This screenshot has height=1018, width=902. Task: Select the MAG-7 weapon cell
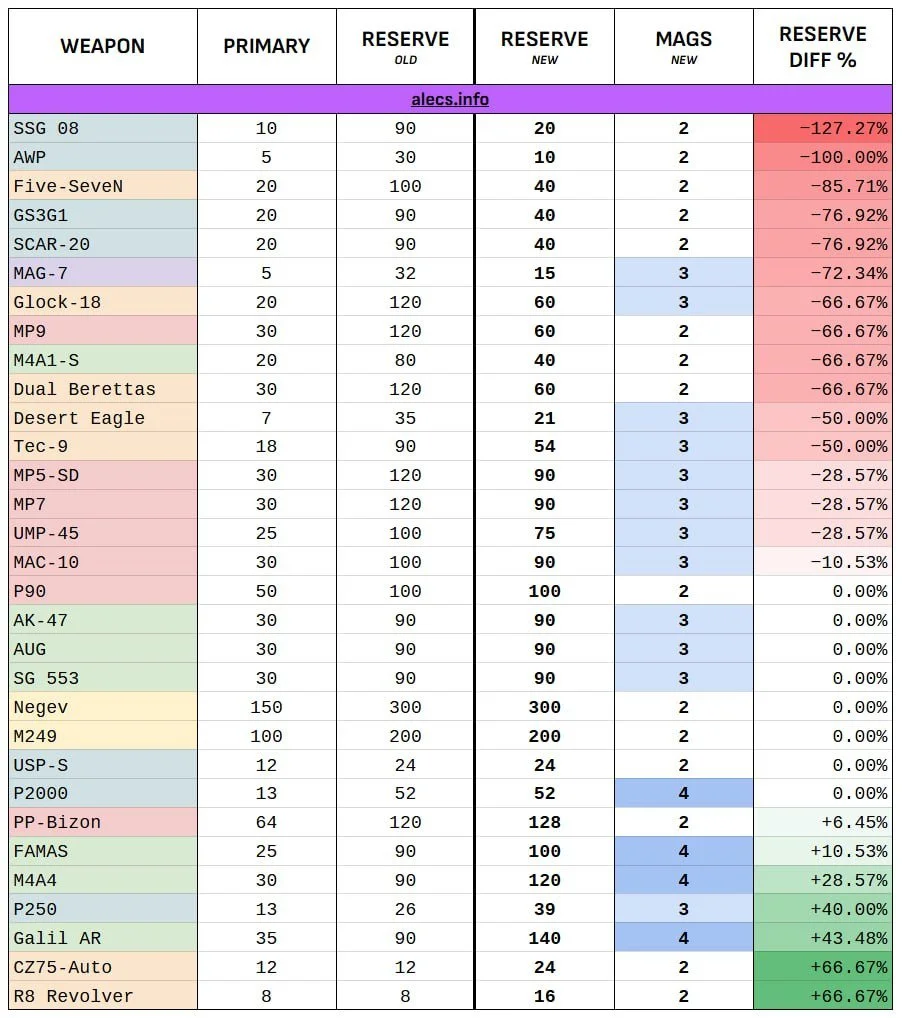pyautogui.click(x=103, y=273)
